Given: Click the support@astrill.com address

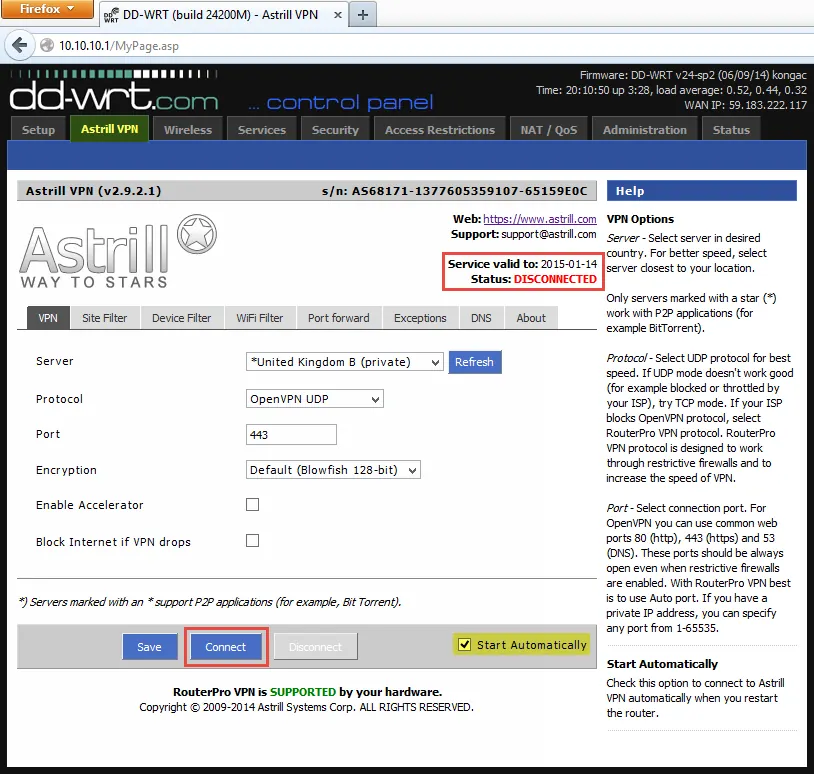Looking at the screenshot, I should click(x=549, y=234).
